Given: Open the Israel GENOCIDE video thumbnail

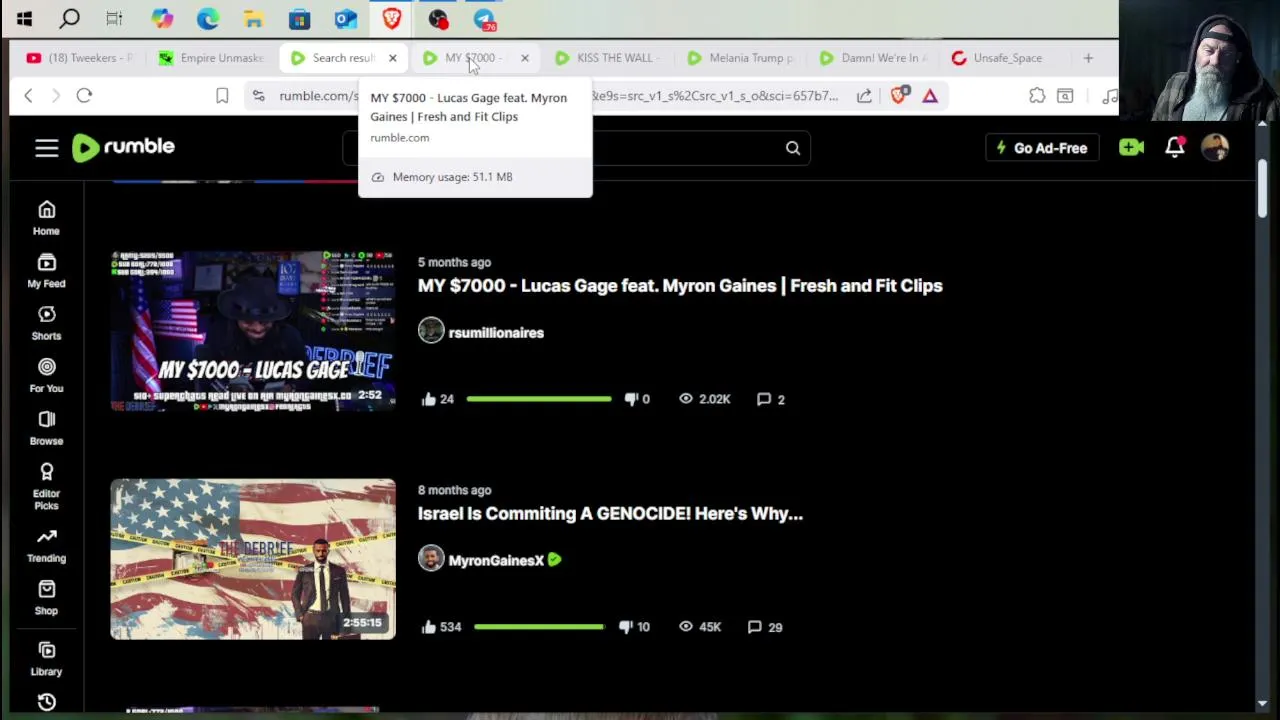Looking at the screenshot, I should [253, 559].
